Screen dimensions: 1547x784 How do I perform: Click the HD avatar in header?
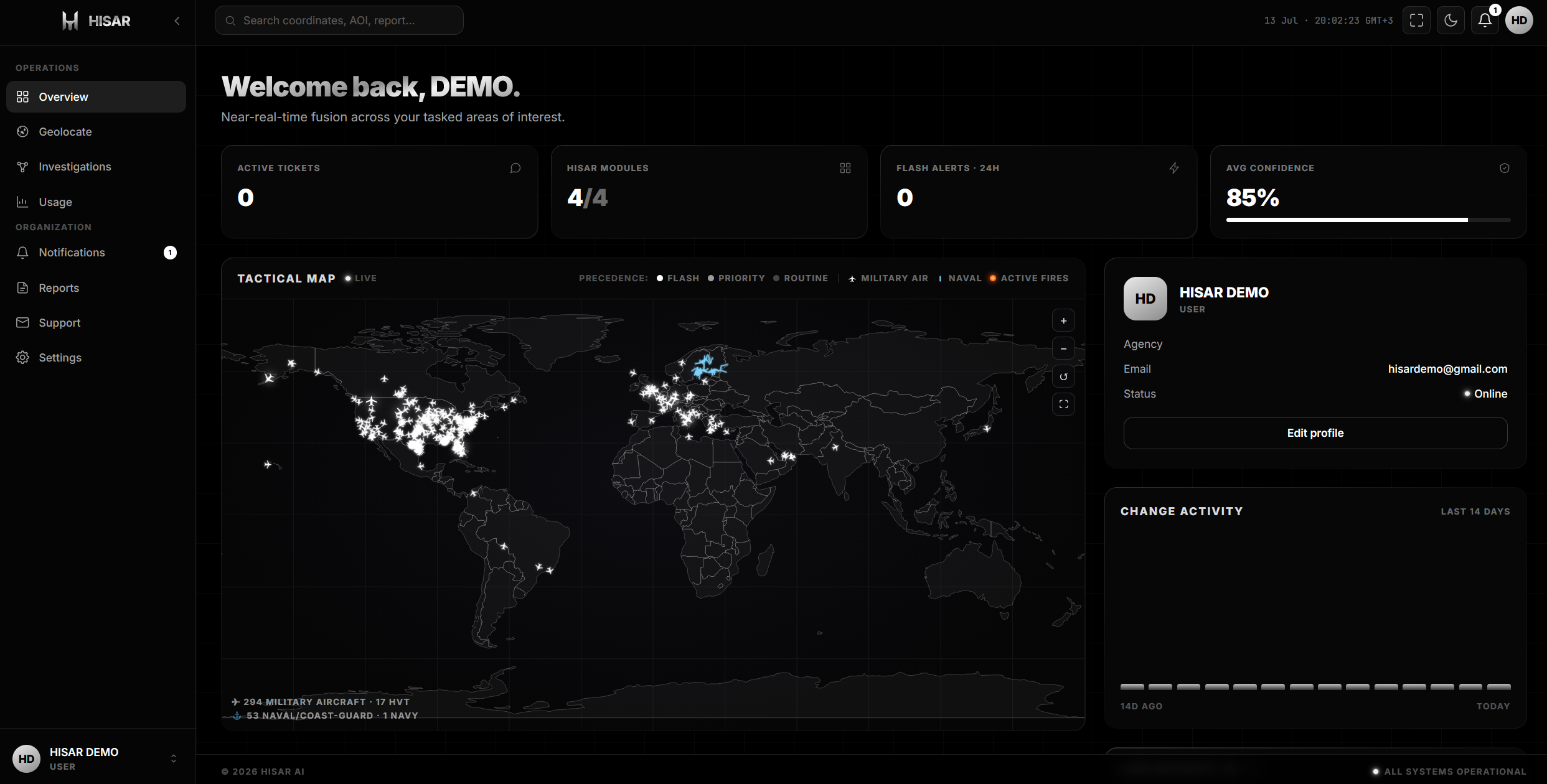1519,21
